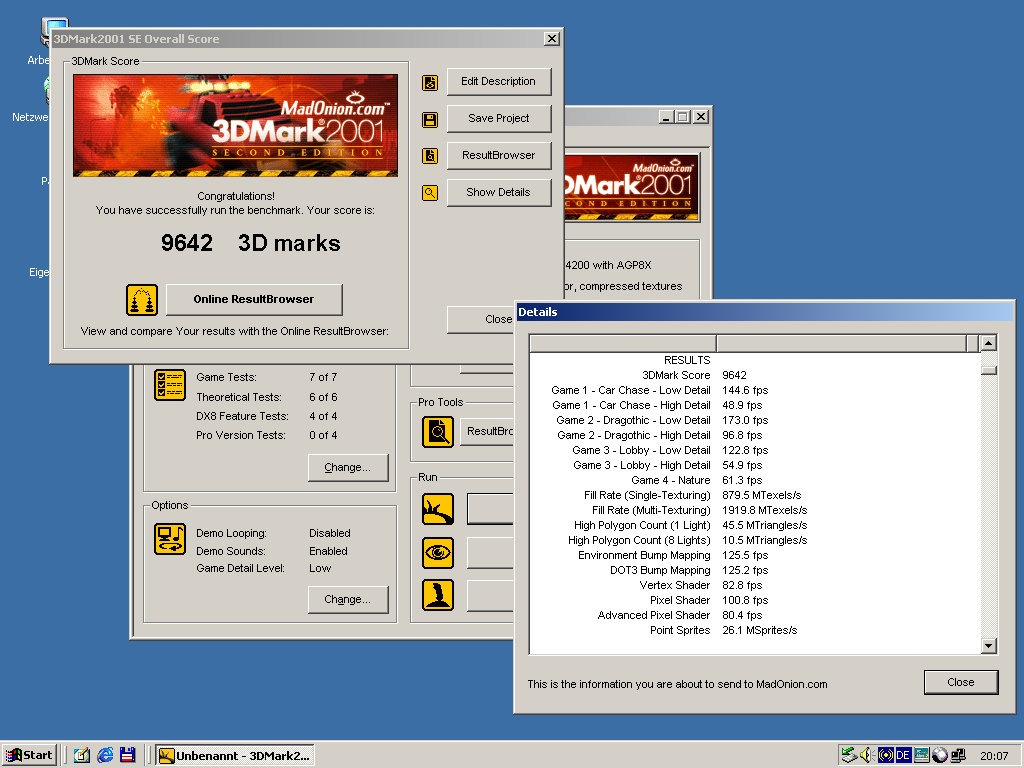Open the Edit Description dialog
Screen dimensions: 1024x768
coord(499,82)
